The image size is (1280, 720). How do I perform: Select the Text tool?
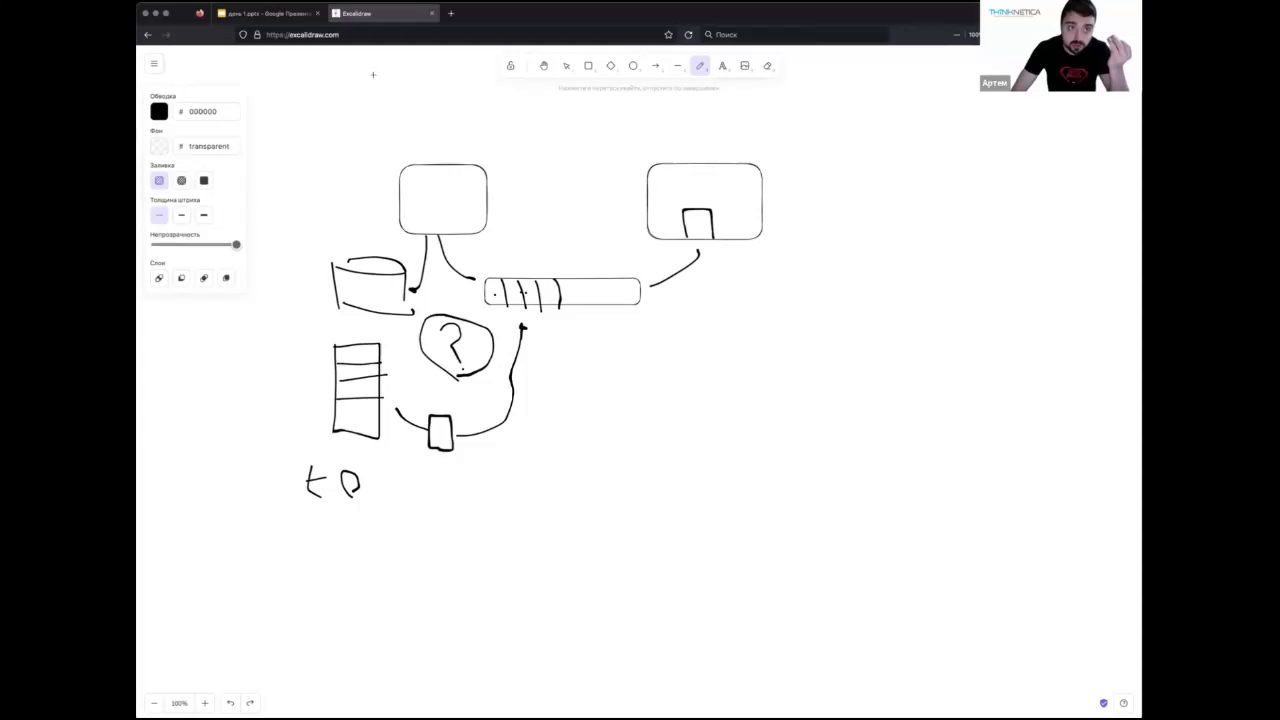pyautogui.click(x=722, y=66)
